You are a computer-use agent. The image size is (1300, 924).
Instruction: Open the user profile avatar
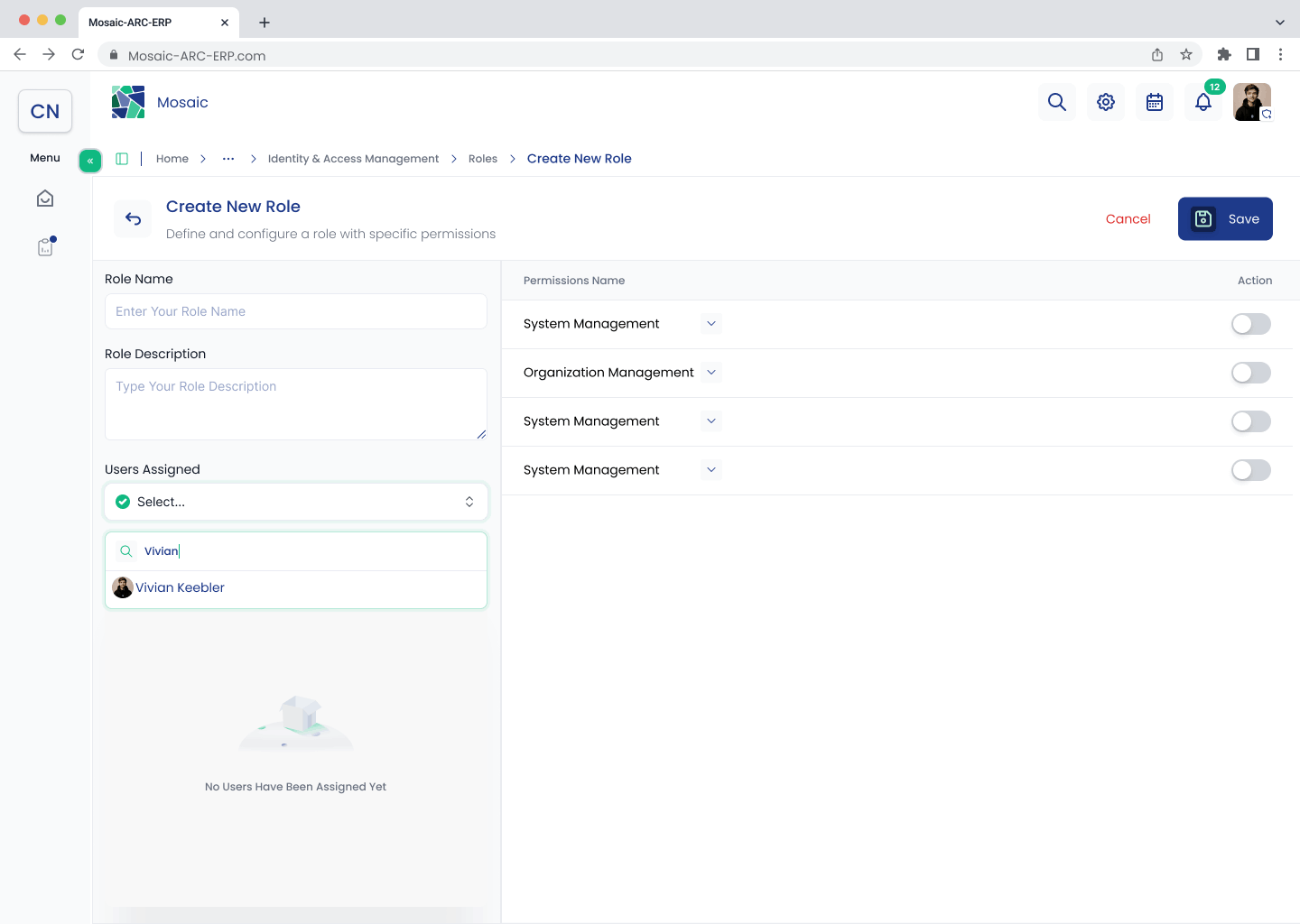click(1252, 102)
